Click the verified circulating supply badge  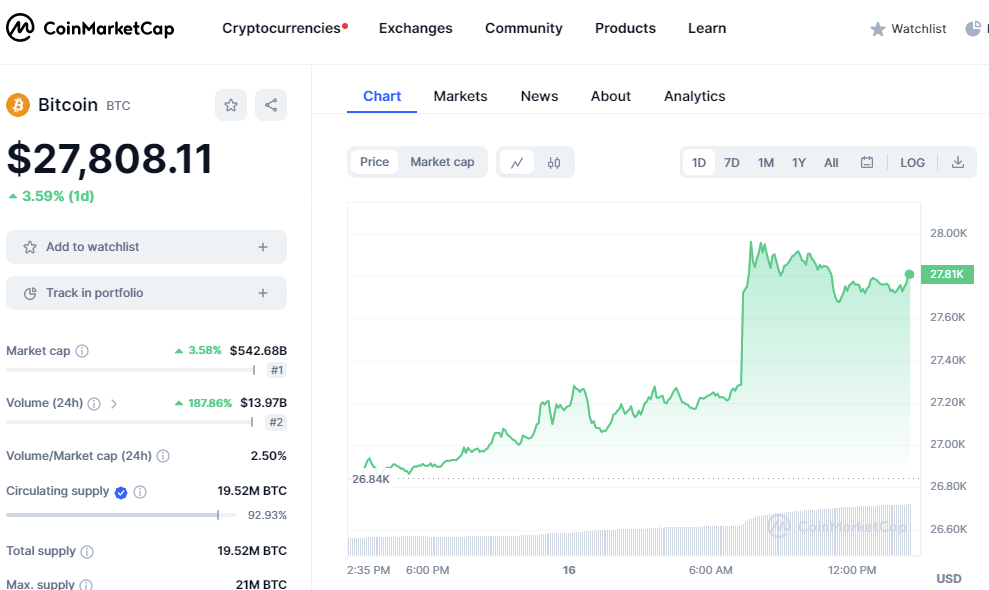point(121,492)
